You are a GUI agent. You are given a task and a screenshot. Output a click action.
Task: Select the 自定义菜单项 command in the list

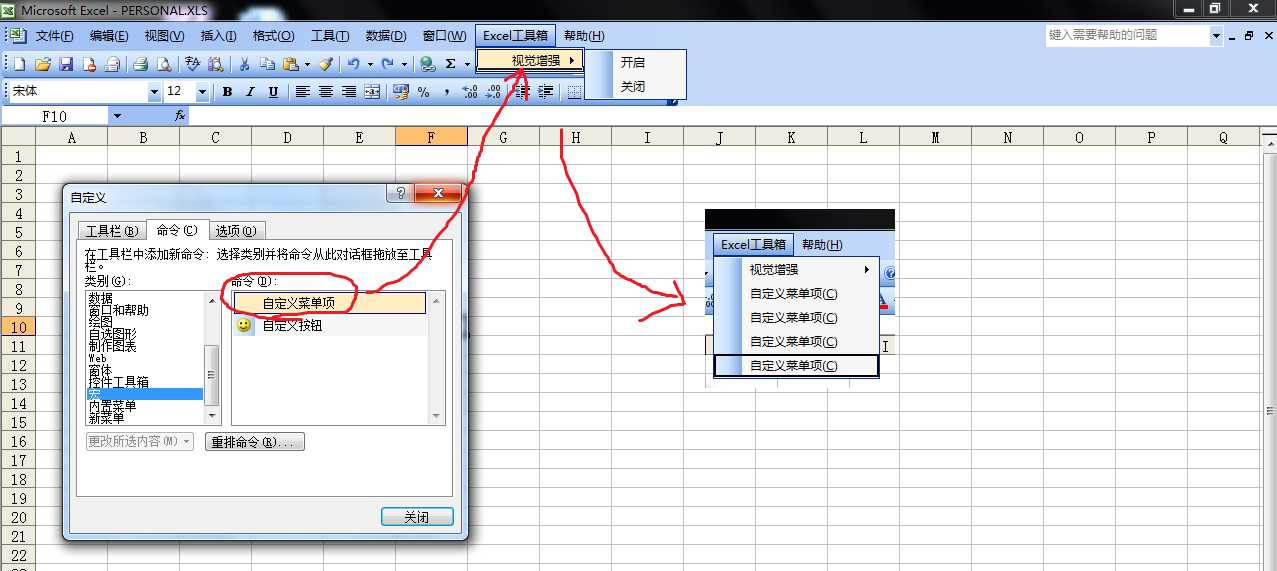pyautogui.click(x=329, y=303)
